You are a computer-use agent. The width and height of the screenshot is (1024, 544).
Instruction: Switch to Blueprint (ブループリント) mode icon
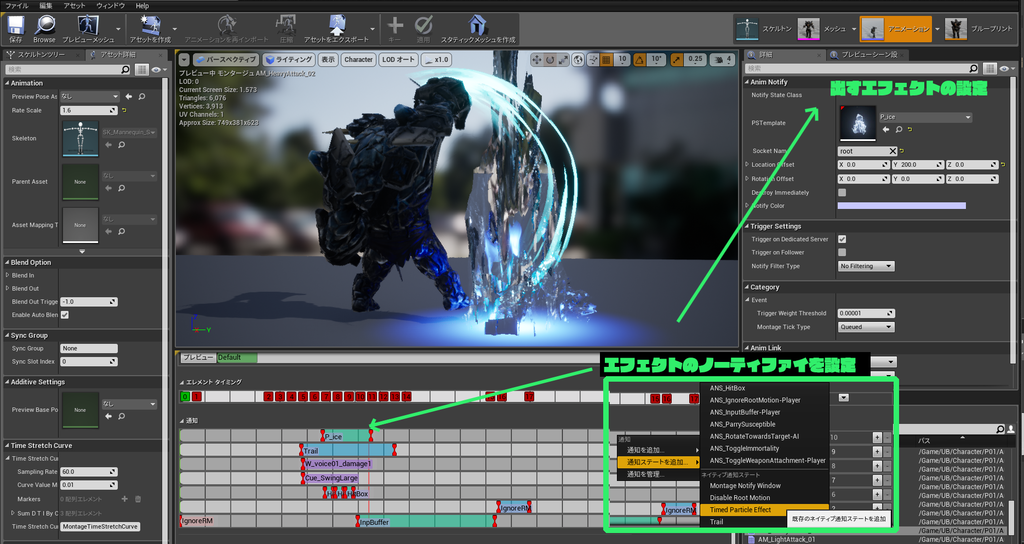(956, 29)
